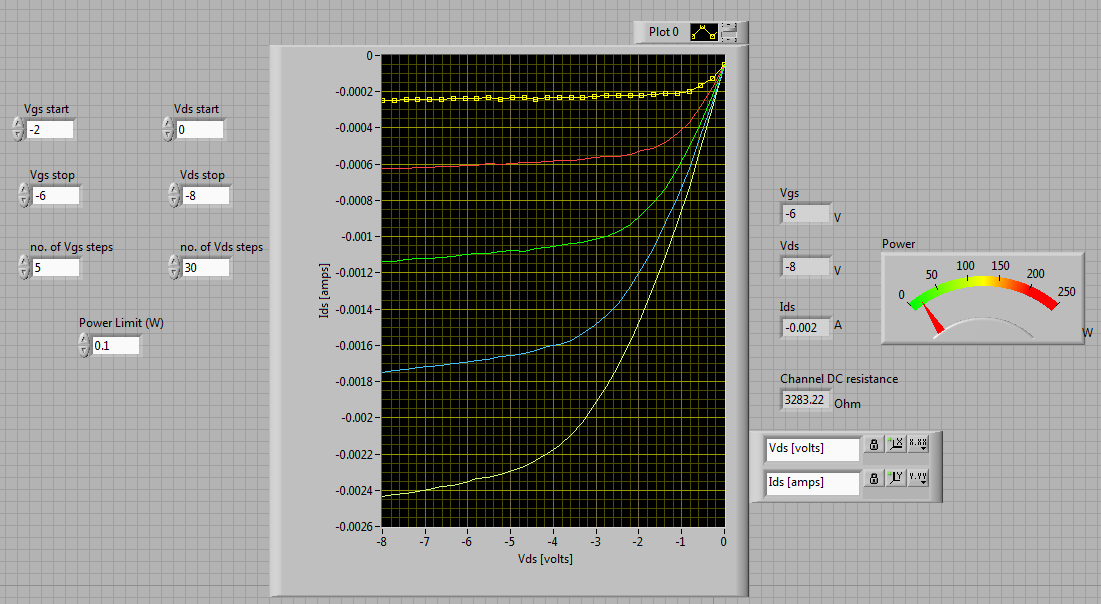Open the Y axis format dropdown (y.yy)
This screenshot has width=1101, height=604.
coord(918,478)
